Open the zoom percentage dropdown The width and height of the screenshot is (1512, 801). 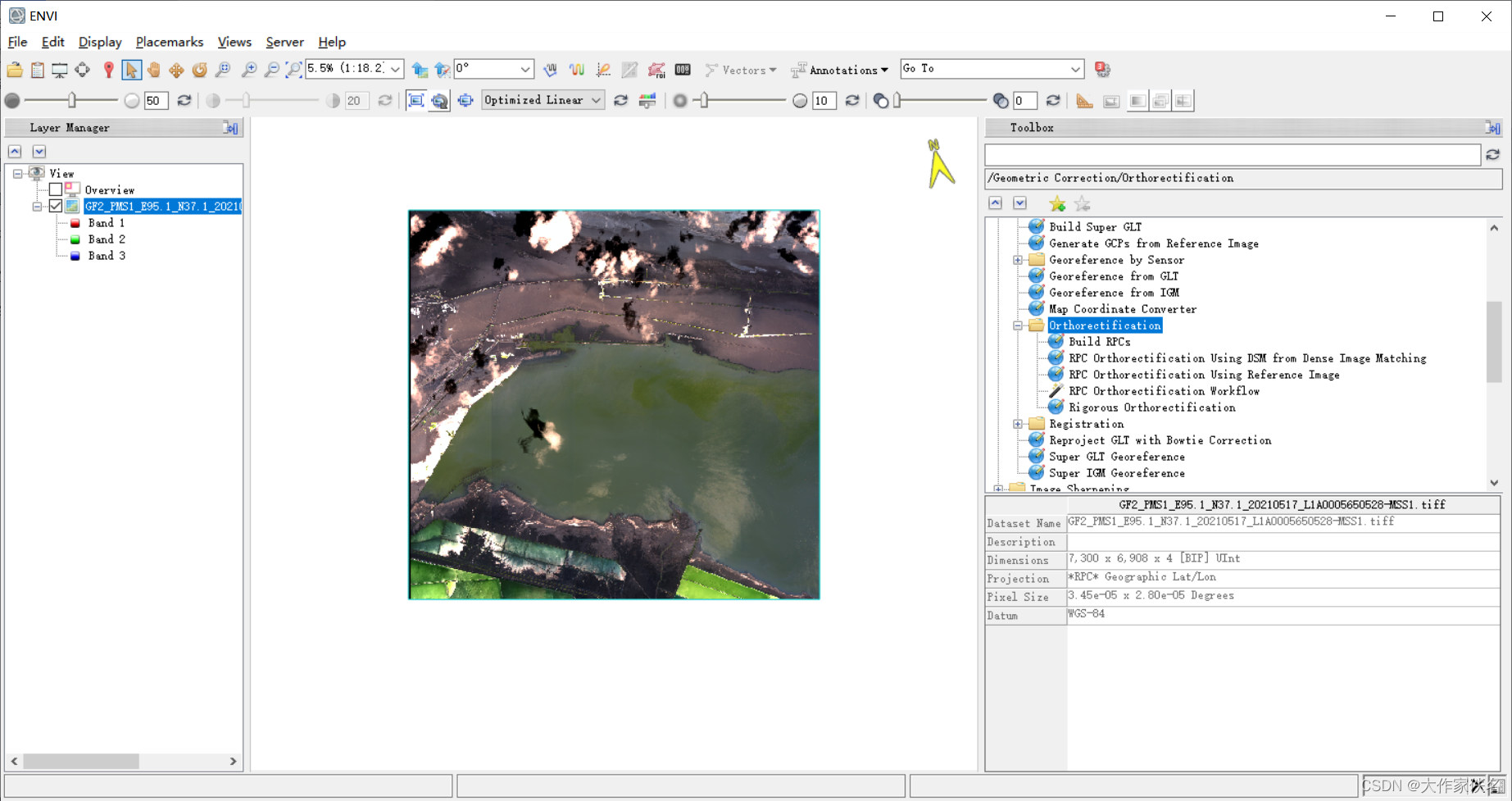click(395, 69)
